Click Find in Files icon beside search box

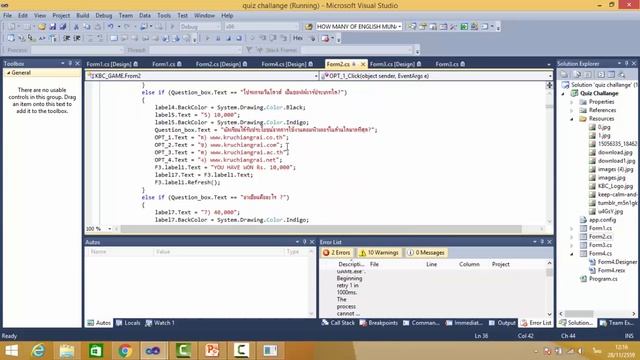click(x=309, y=27)
